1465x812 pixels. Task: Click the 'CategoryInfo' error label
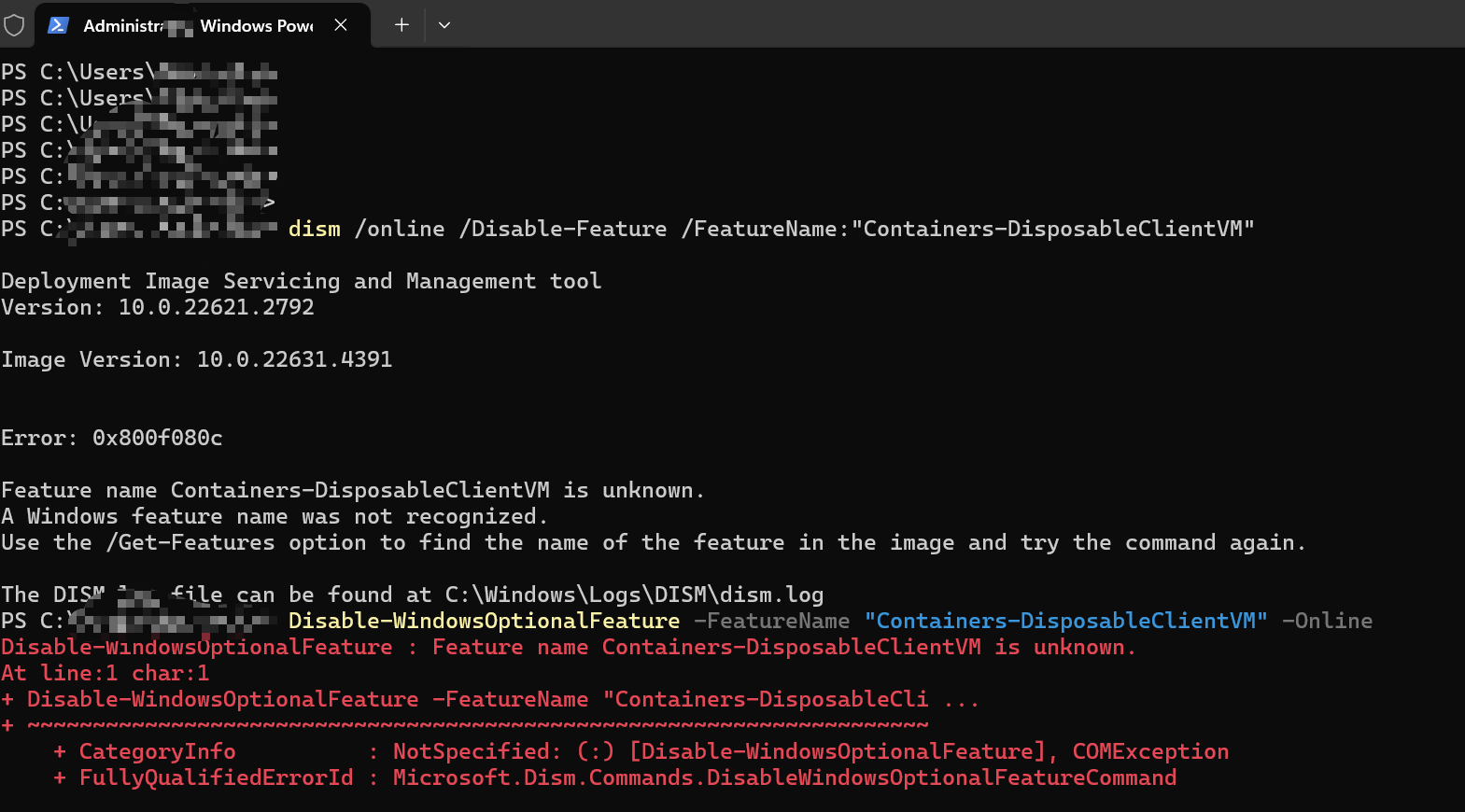click(x=157, y=751)
